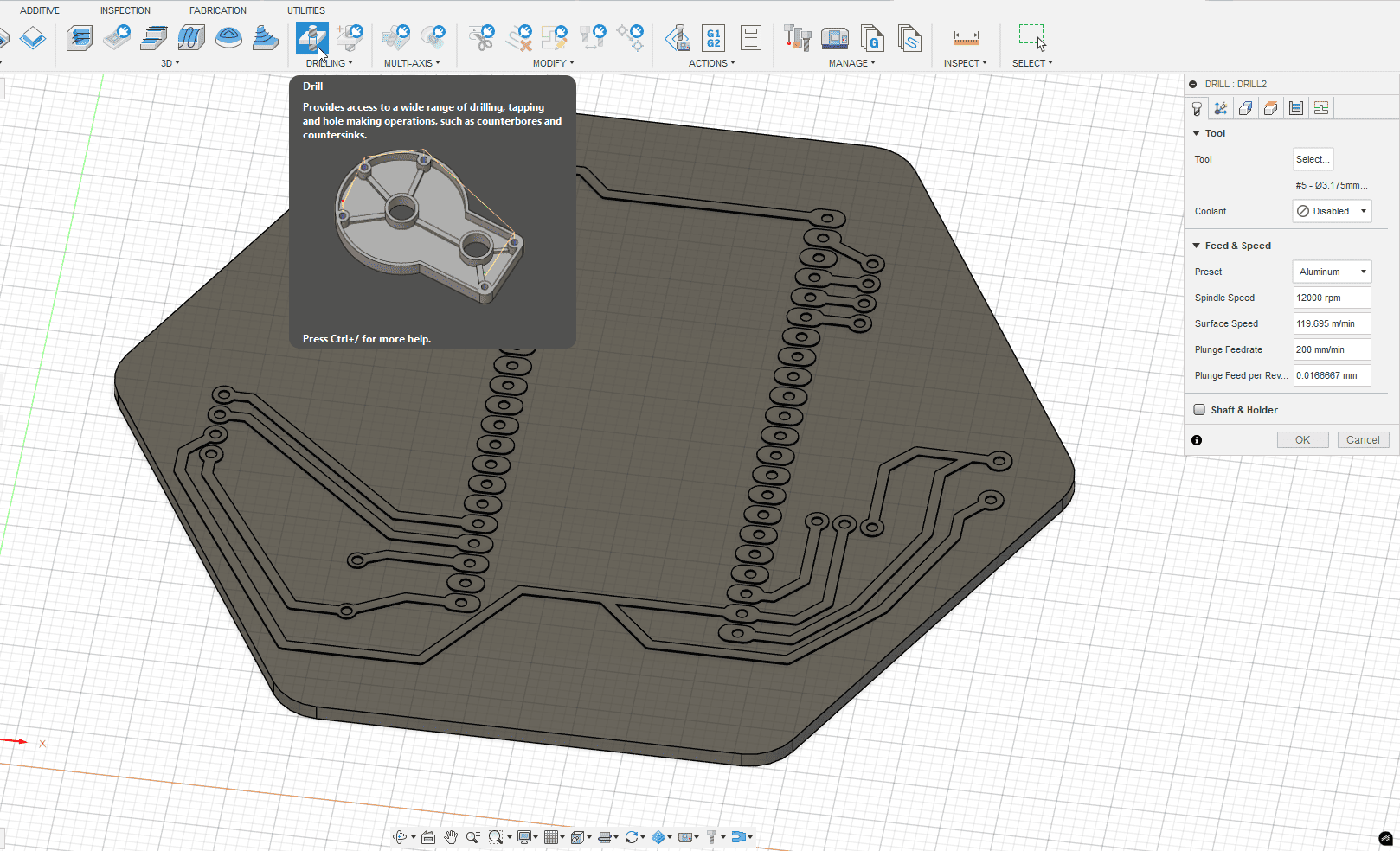Click the Zoom magnifier icon
The image size is (1400, 851).
click(472, 837)
